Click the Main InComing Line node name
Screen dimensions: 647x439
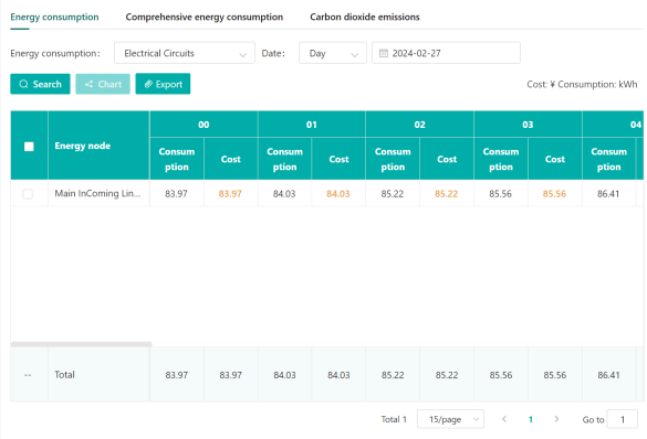pos(97,194)
